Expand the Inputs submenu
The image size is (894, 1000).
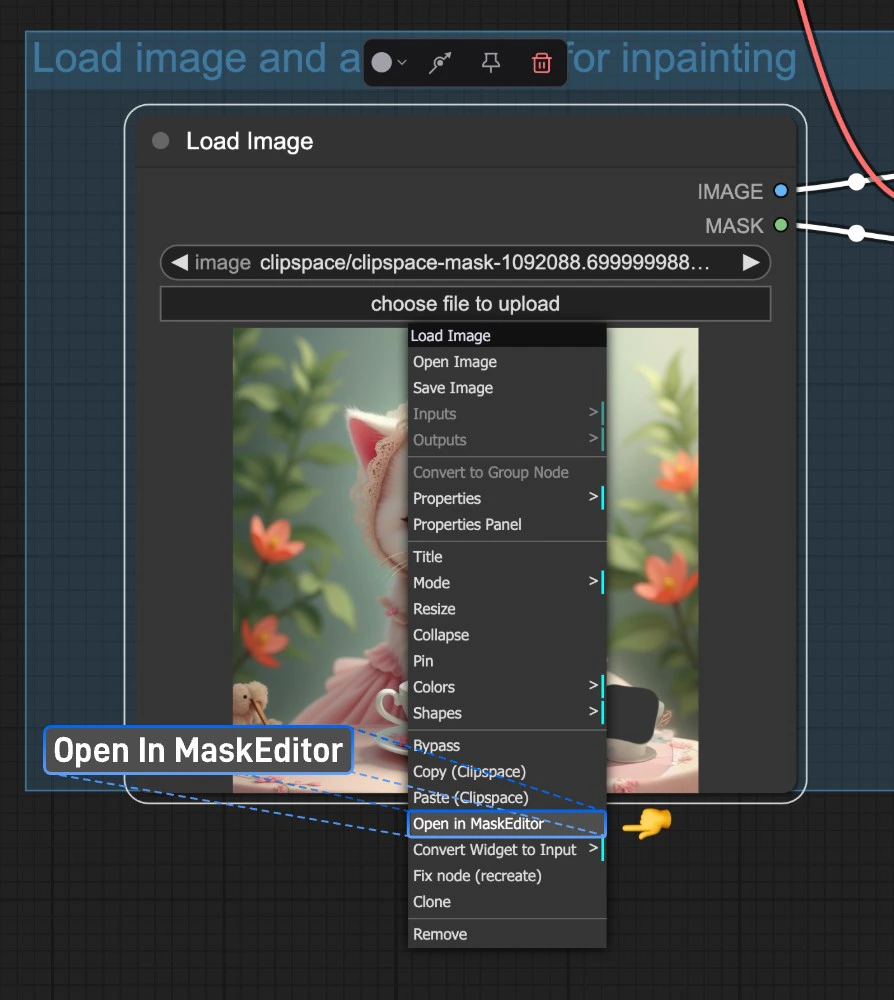507,414
